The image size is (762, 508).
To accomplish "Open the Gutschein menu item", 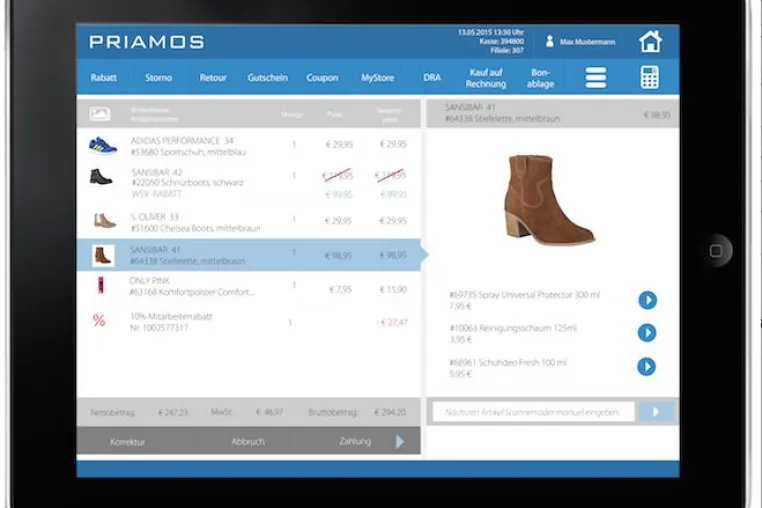I will coord(268,78).
